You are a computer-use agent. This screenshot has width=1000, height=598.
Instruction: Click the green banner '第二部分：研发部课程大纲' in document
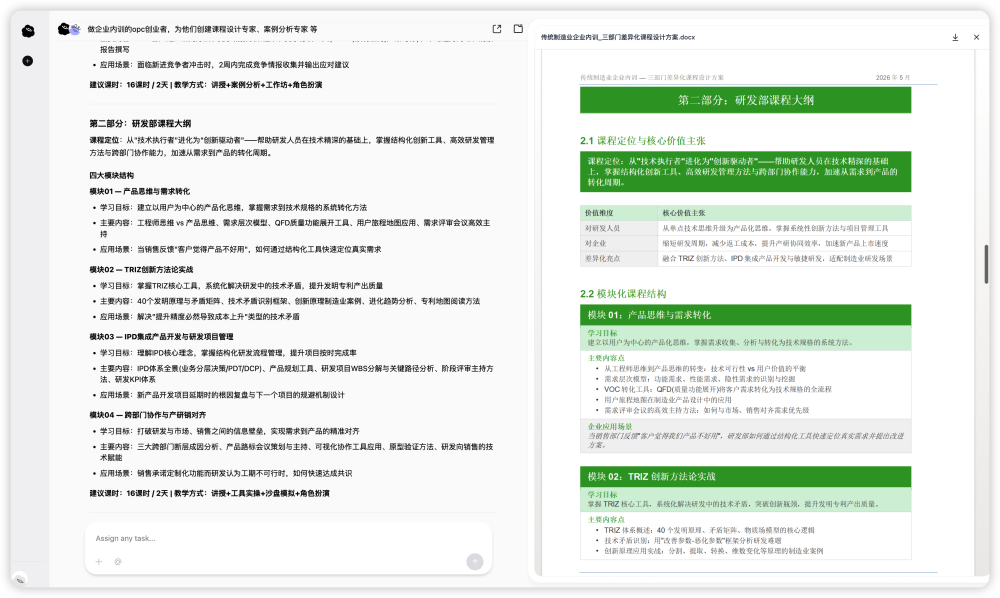tap(746, 100)
